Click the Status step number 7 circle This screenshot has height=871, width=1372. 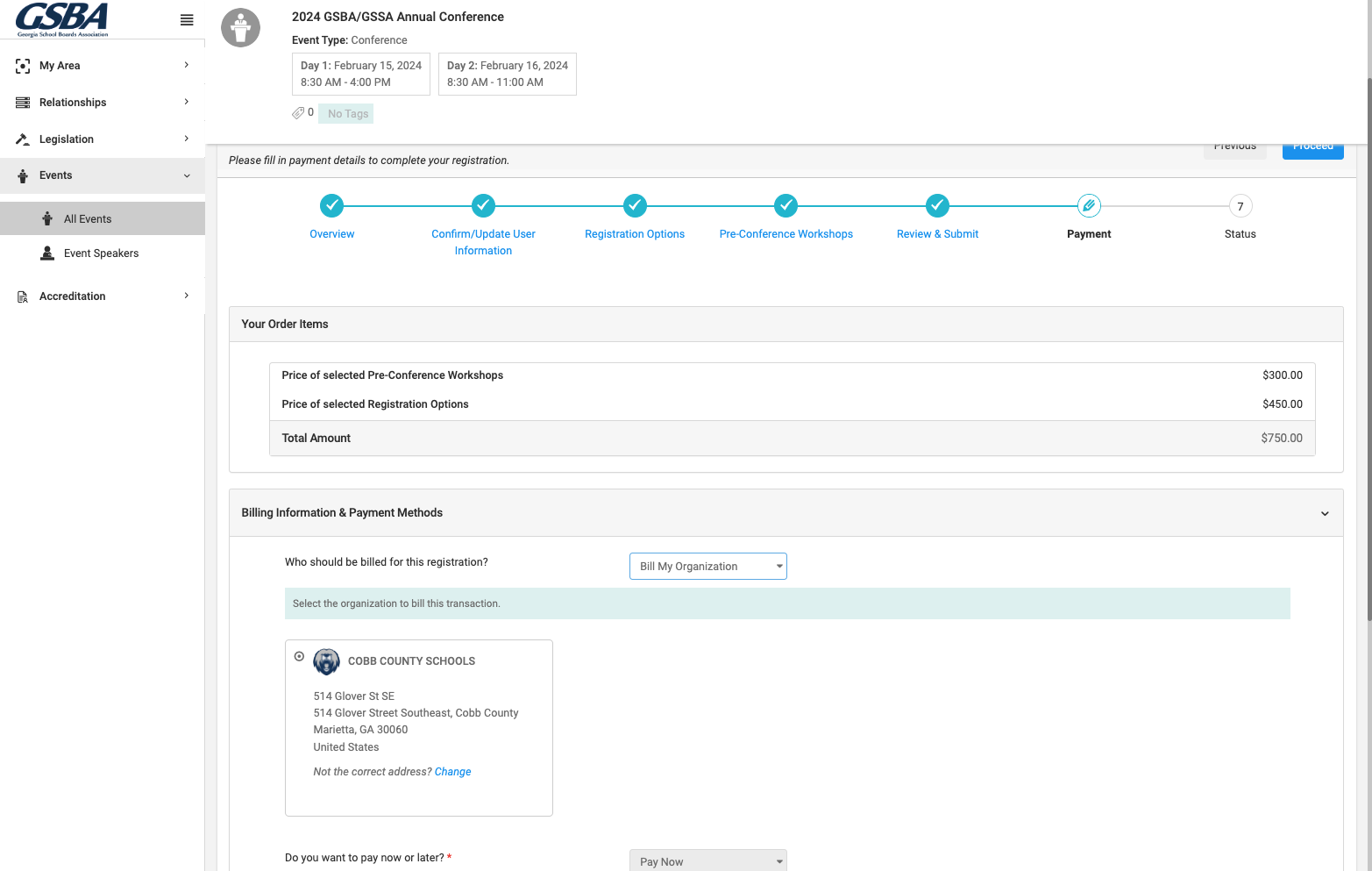tap(1240, 206)
